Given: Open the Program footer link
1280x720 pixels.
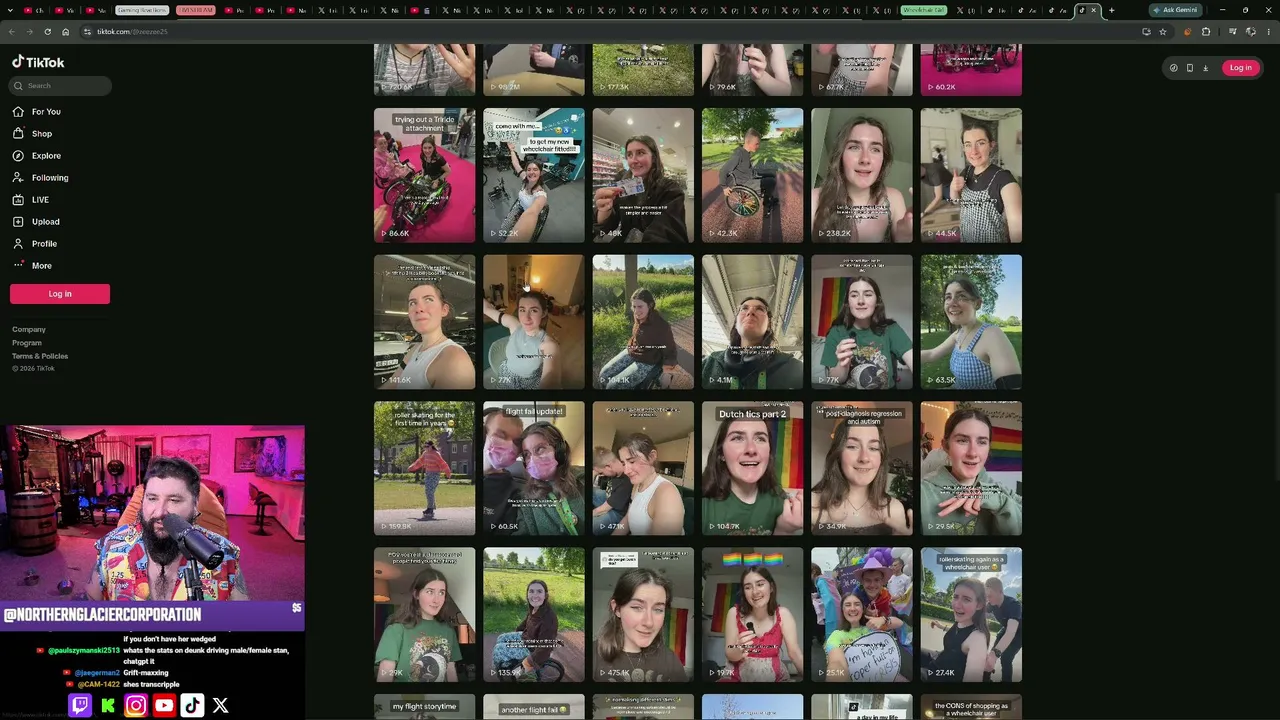Looking at the screenshot, I should [x=27, y=343].
